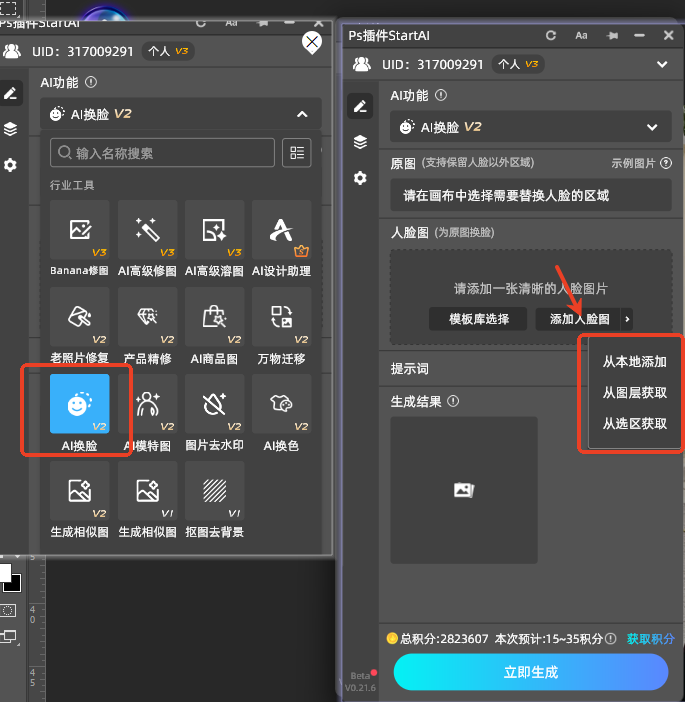The image size is (685, 702).
Task: Click the user avatar icon in right panel
Action: pyautogui.click(x=361, y=64)
